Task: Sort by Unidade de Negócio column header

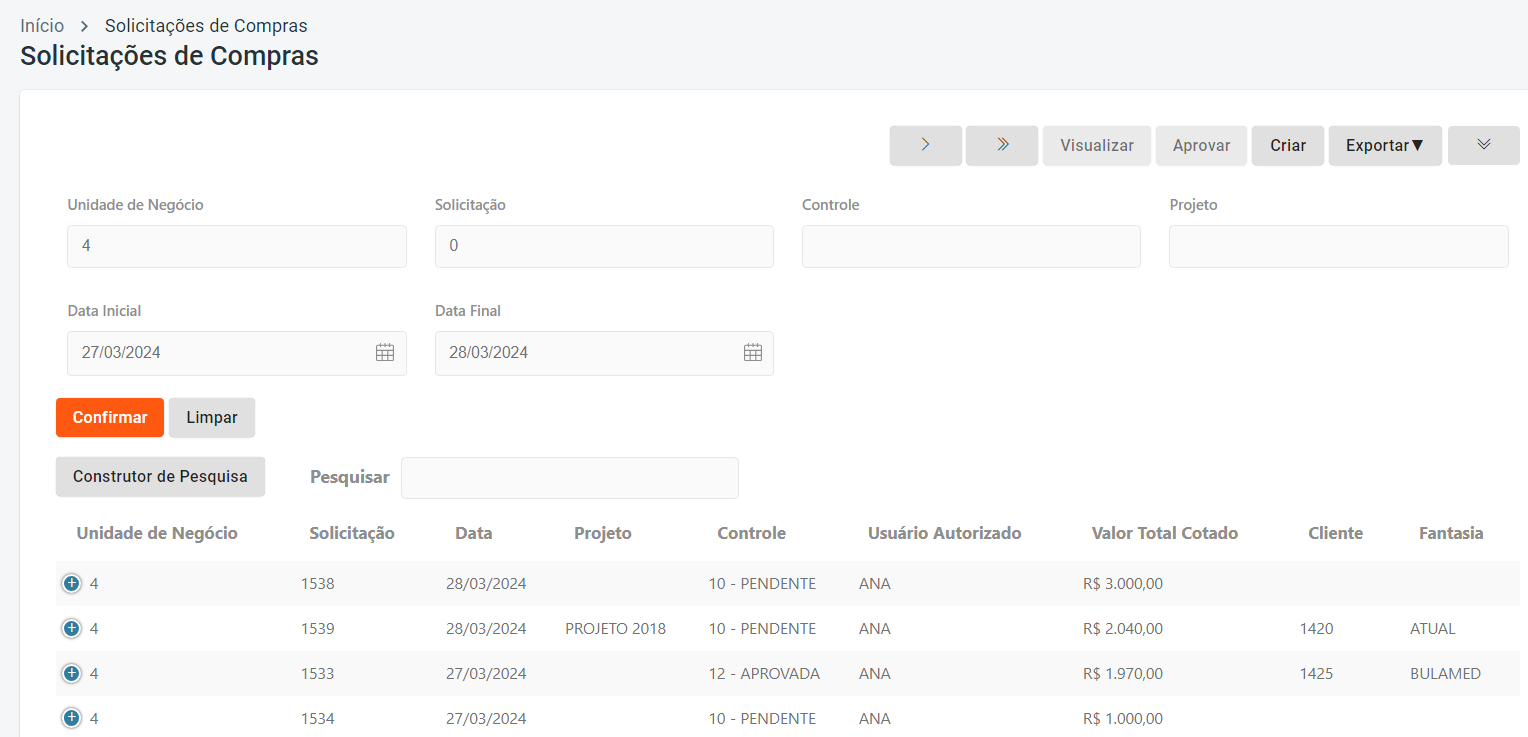Action: [157, 533]
